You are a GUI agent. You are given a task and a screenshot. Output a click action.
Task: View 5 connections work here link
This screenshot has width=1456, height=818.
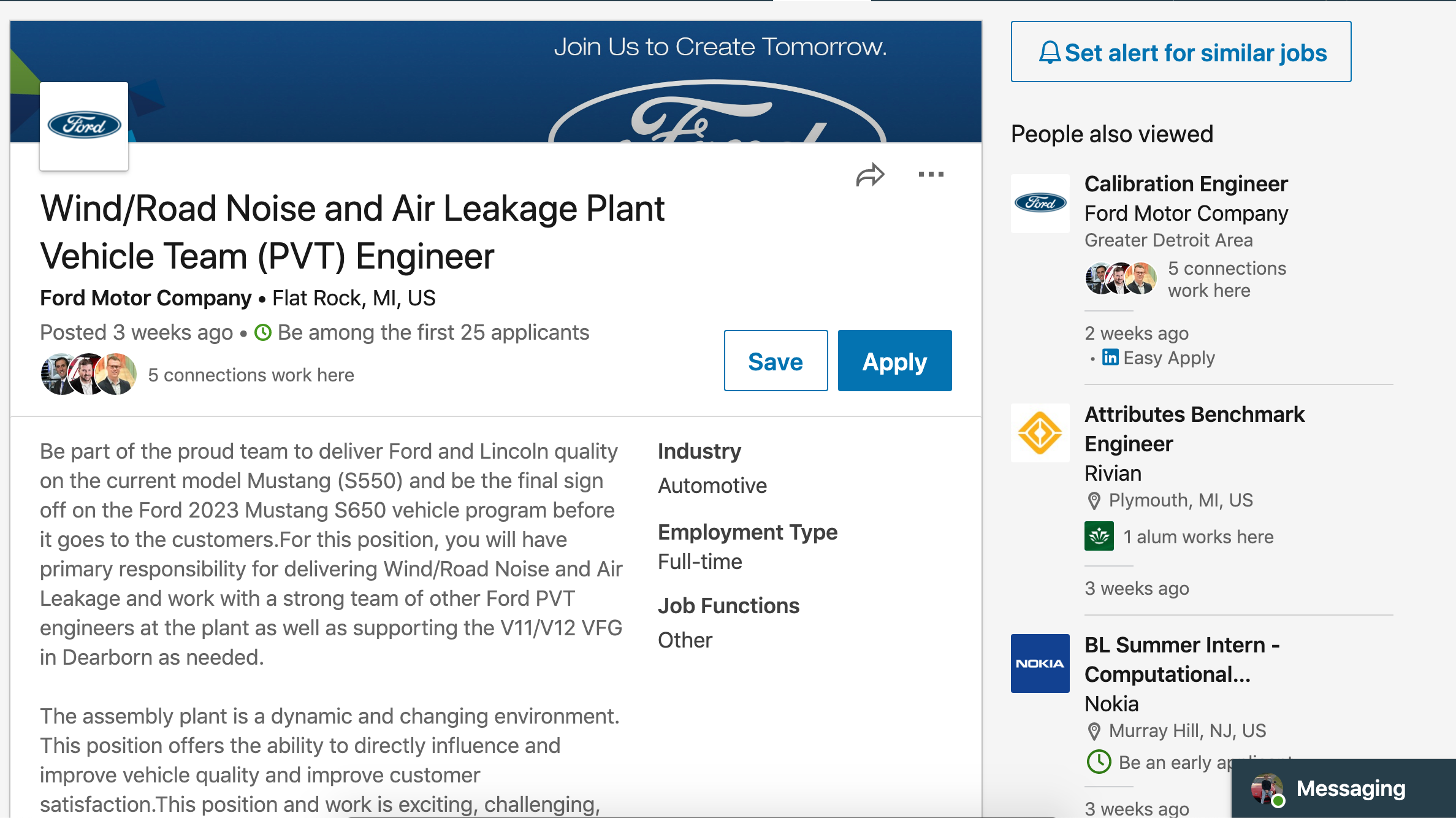click(x=251, y=375)
